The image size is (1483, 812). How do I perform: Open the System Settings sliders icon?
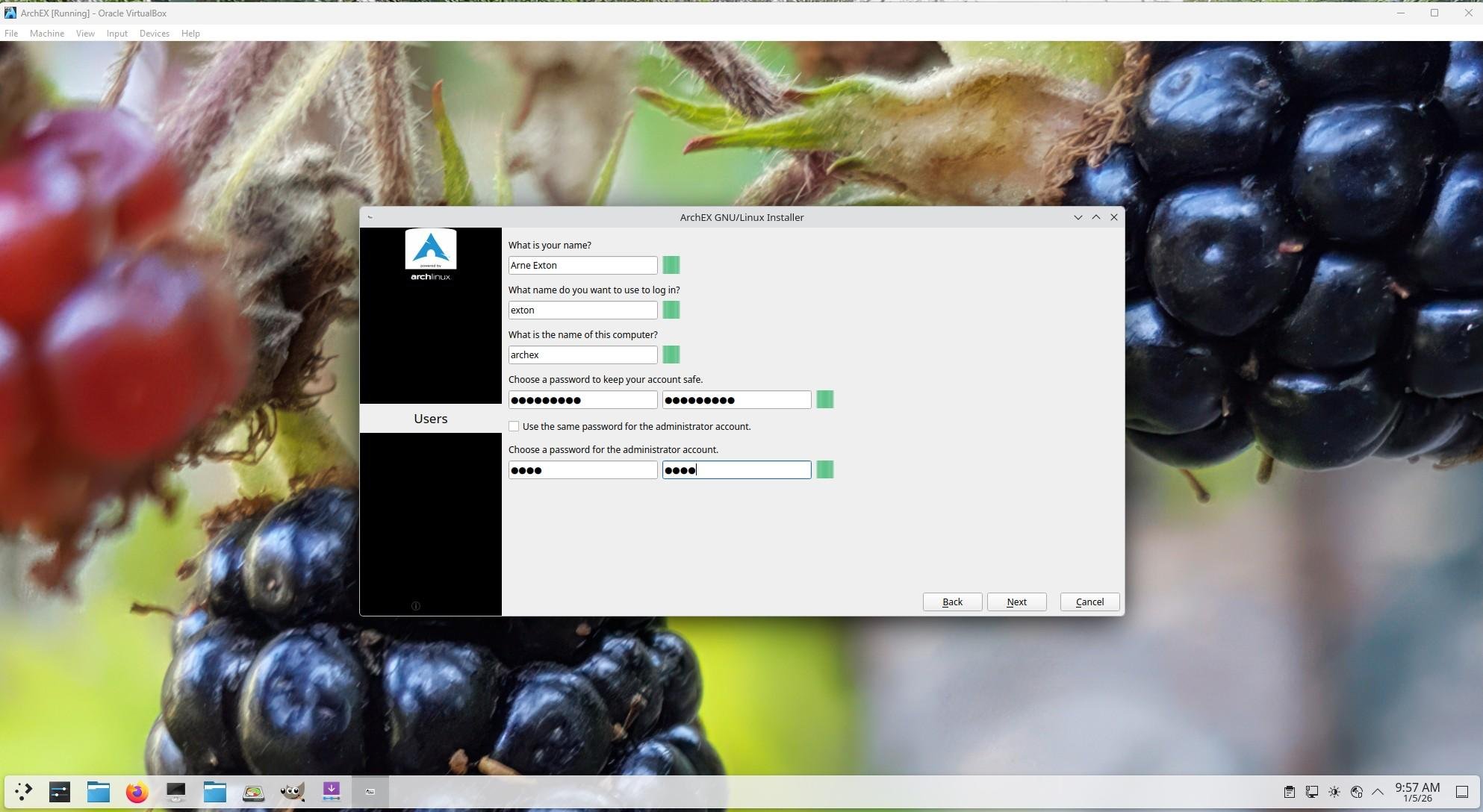(x=60, y=792)
